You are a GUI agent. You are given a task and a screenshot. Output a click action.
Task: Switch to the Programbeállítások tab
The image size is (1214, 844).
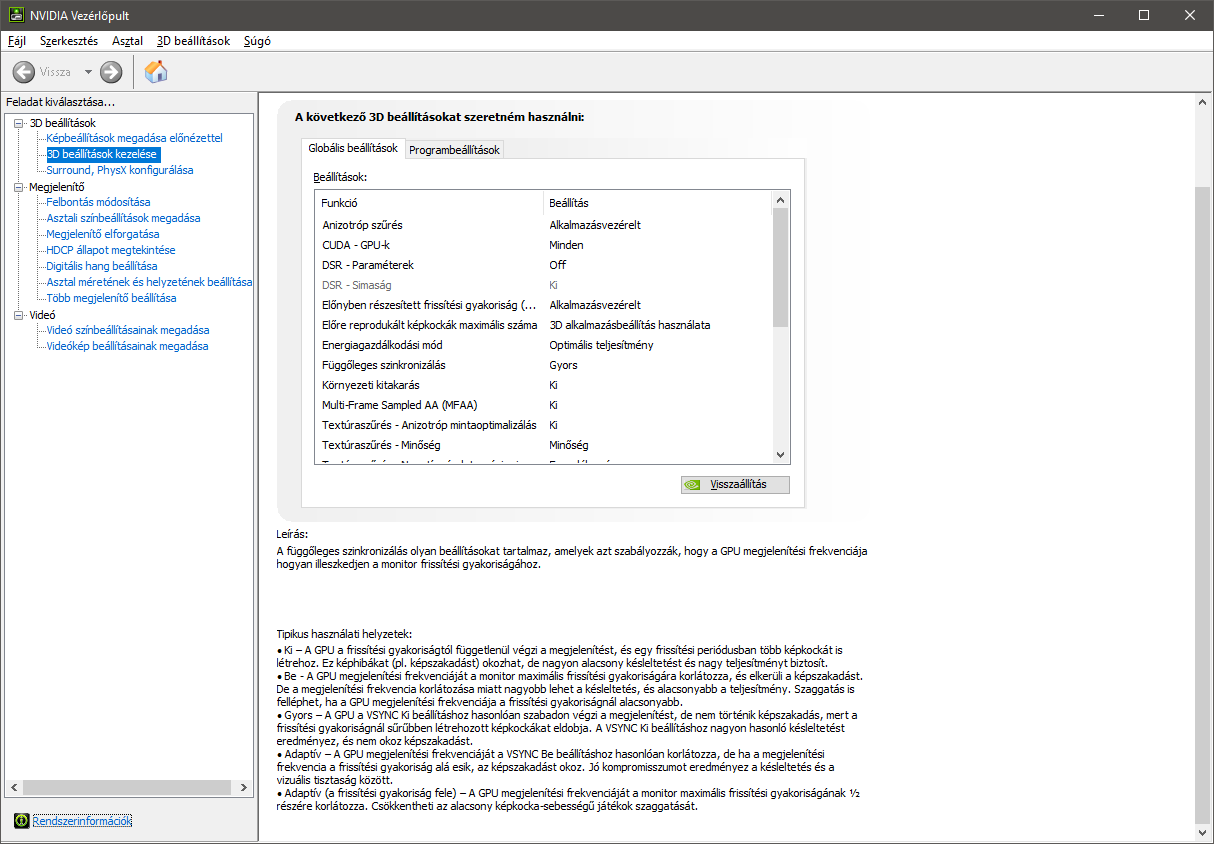coord(454,150)
